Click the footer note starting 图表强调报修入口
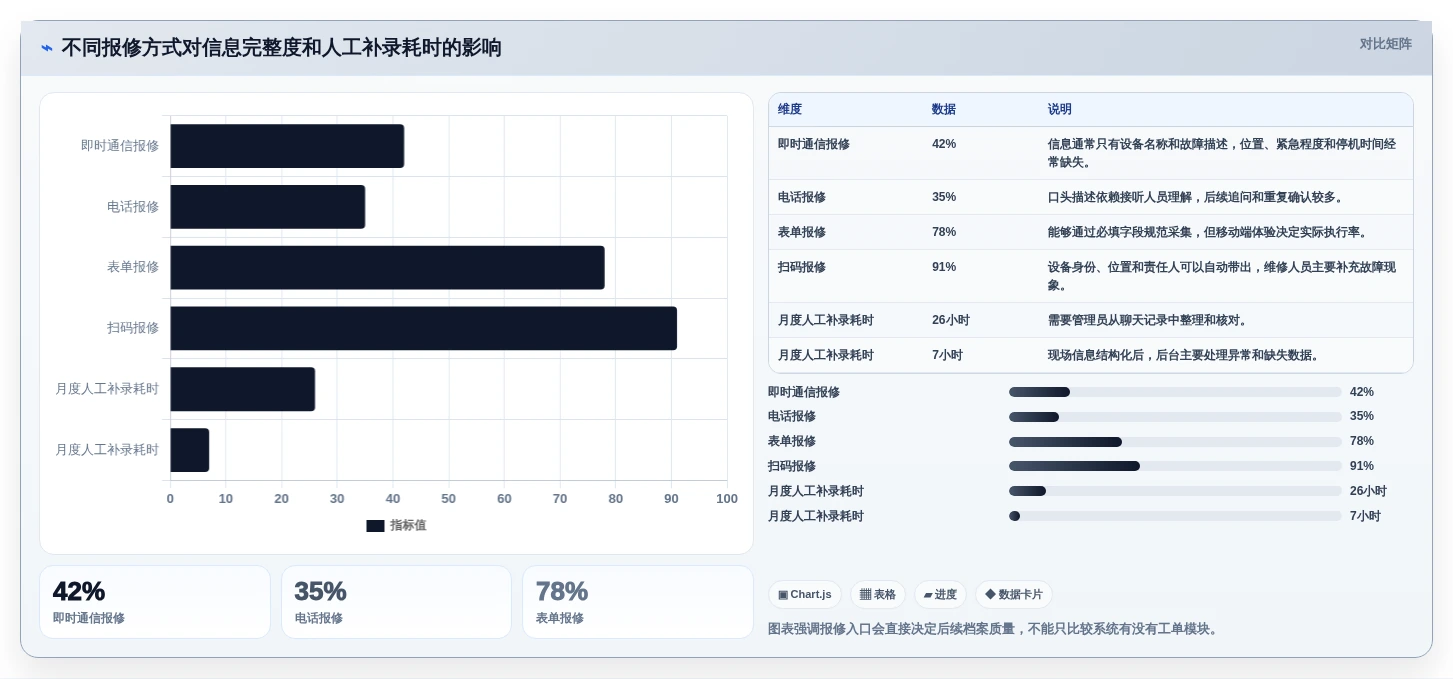Screen dimensions: 1453x679 coord(995,629)
